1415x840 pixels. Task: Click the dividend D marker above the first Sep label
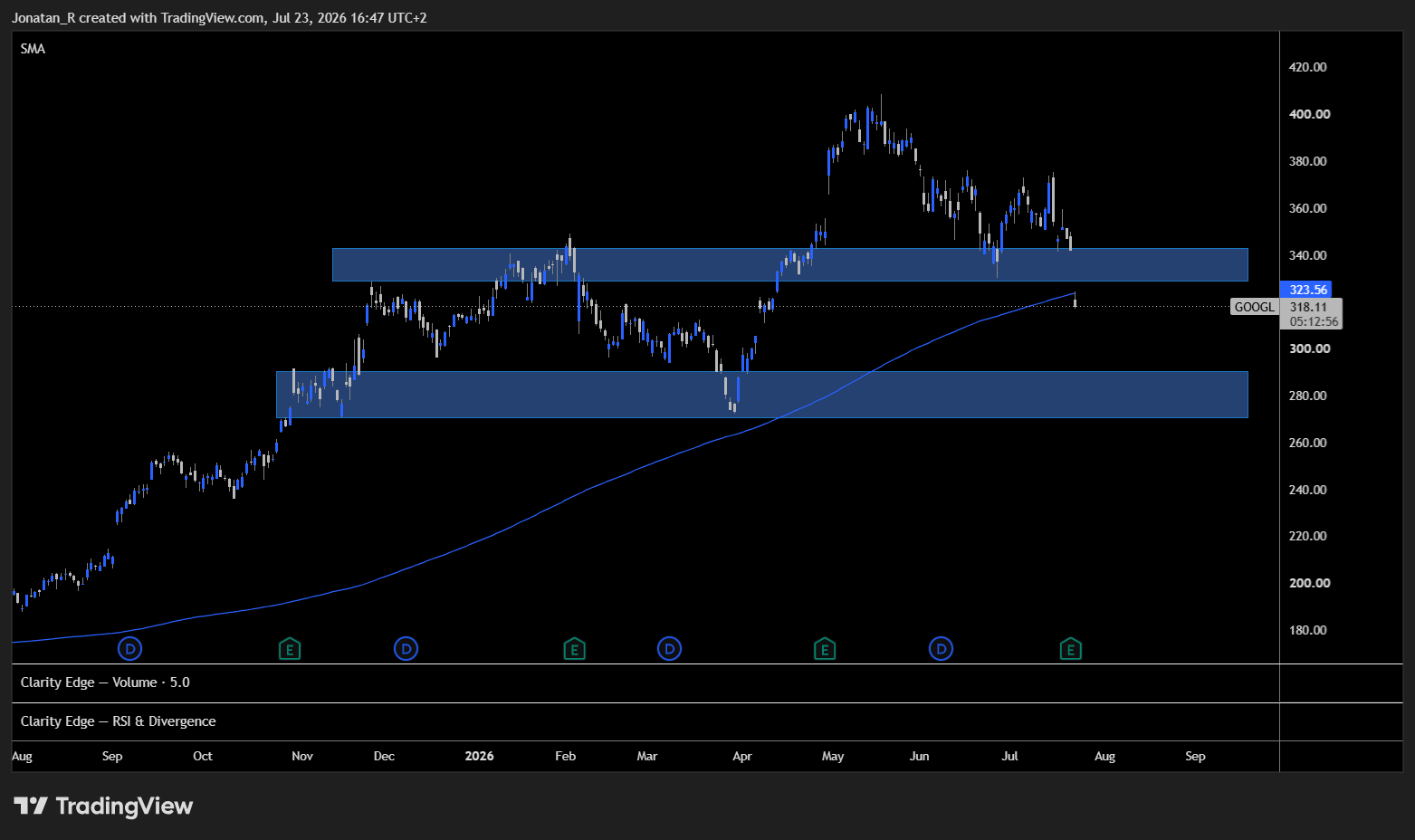pos(130,649)
